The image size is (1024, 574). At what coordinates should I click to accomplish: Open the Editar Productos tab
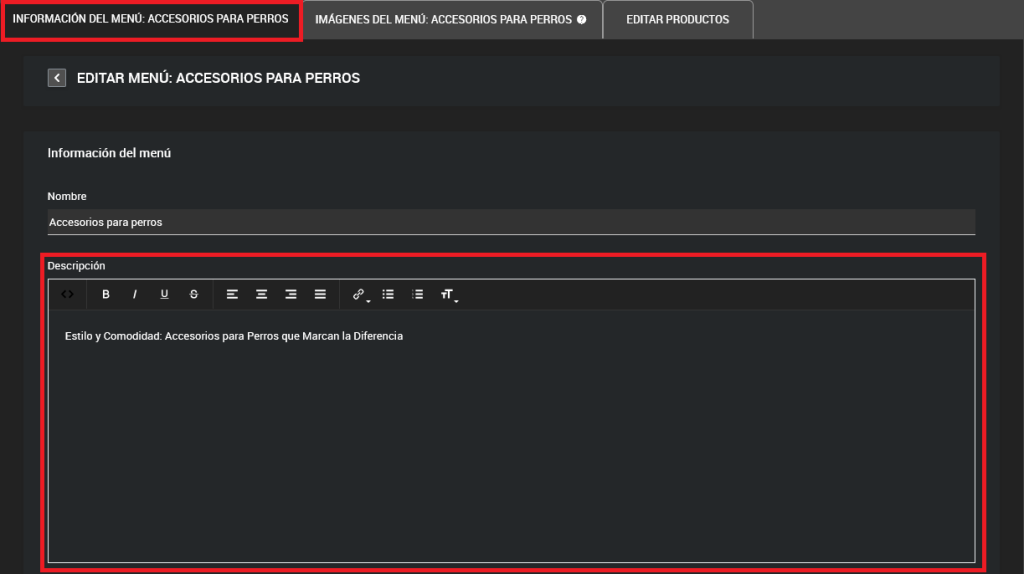pos(677,20)
